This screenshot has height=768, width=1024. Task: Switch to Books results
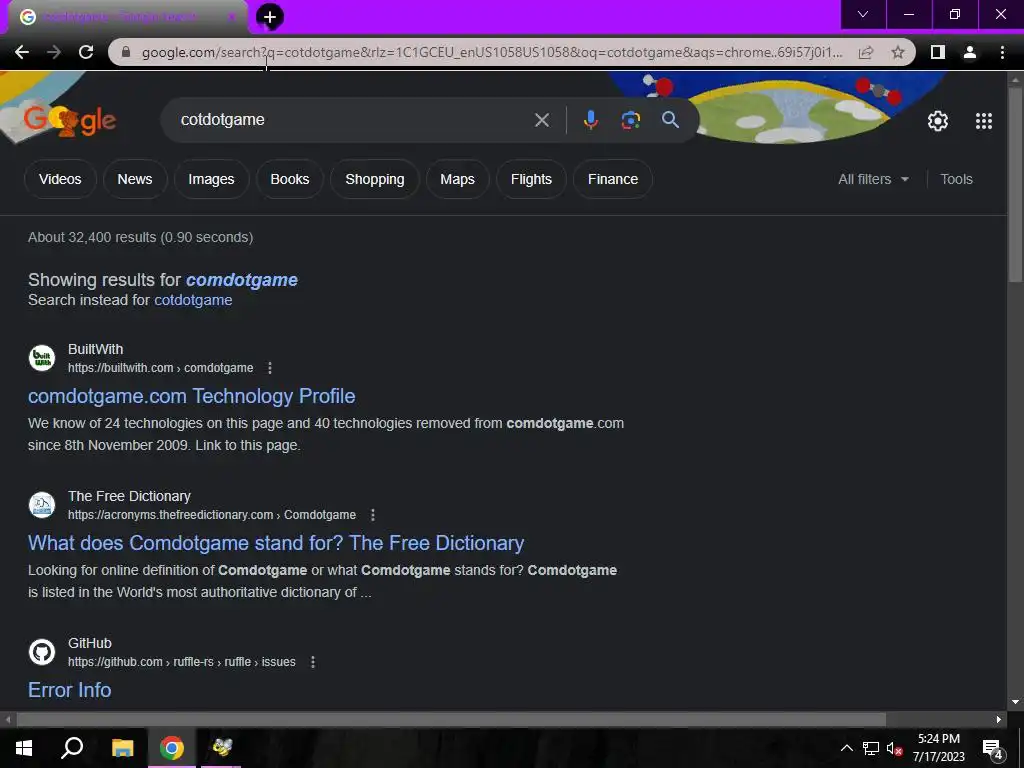[290, 179]
